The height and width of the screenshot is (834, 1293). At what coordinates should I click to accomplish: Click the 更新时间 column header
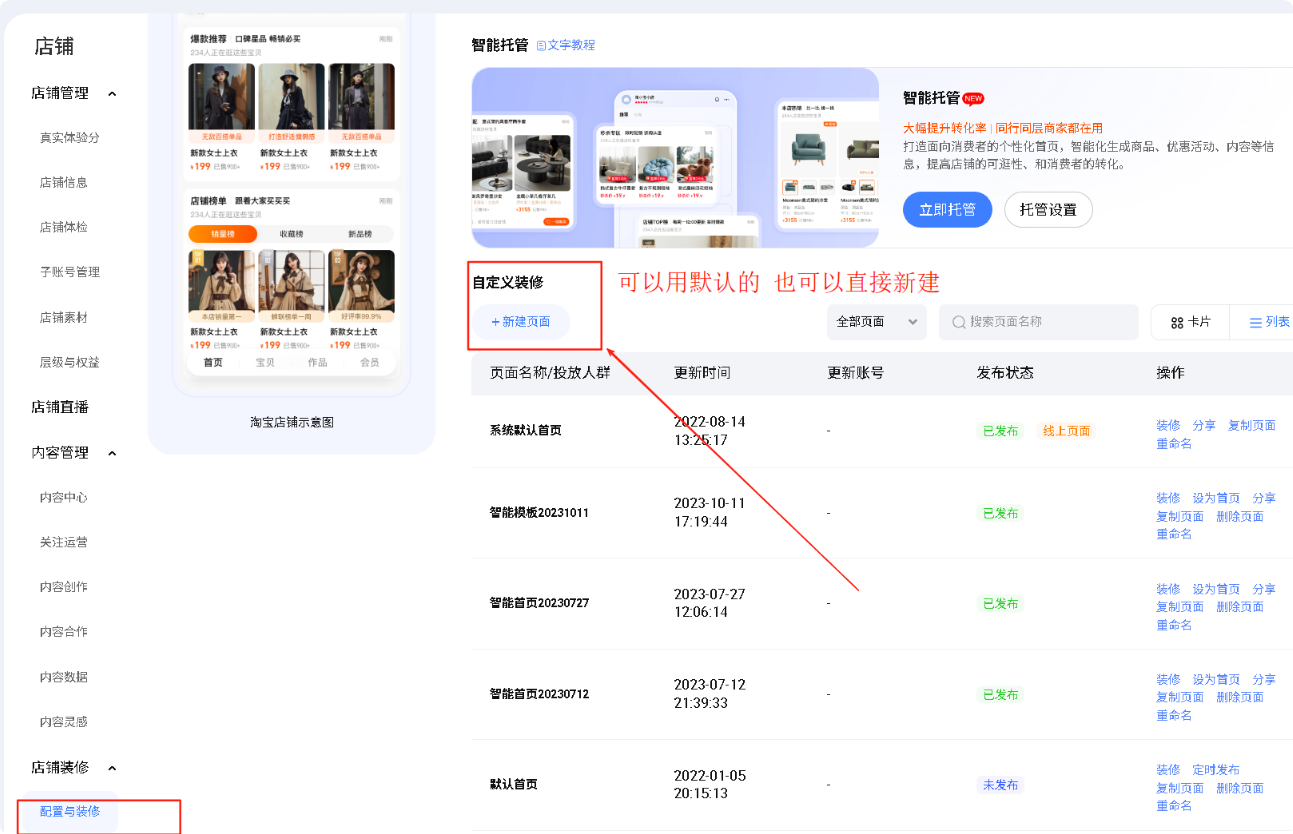[702, 373]
